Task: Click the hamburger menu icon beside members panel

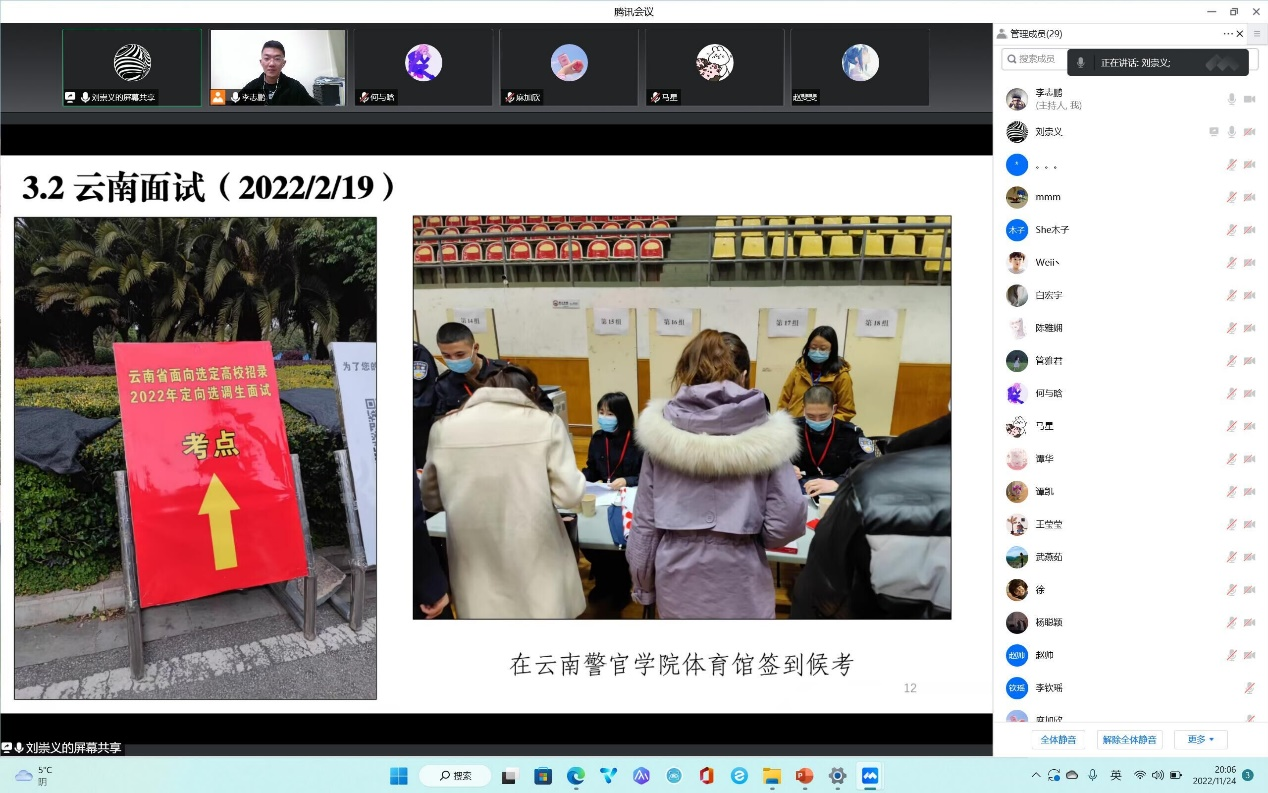Action: [1257, 34]
